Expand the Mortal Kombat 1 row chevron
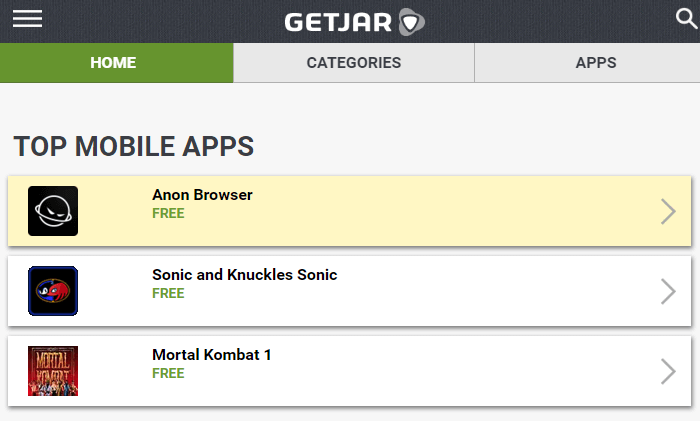The image size is (700, 421). pyautogui.click(x=668, y=371)
